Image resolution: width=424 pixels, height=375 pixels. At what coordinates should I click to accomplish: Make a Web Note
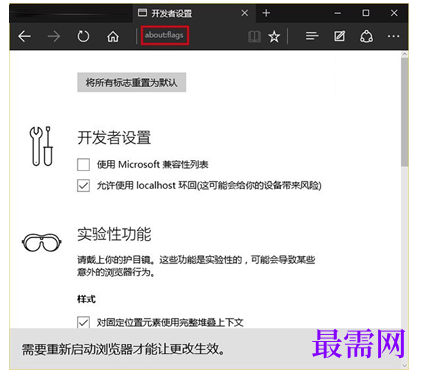[x=339, y=36]
